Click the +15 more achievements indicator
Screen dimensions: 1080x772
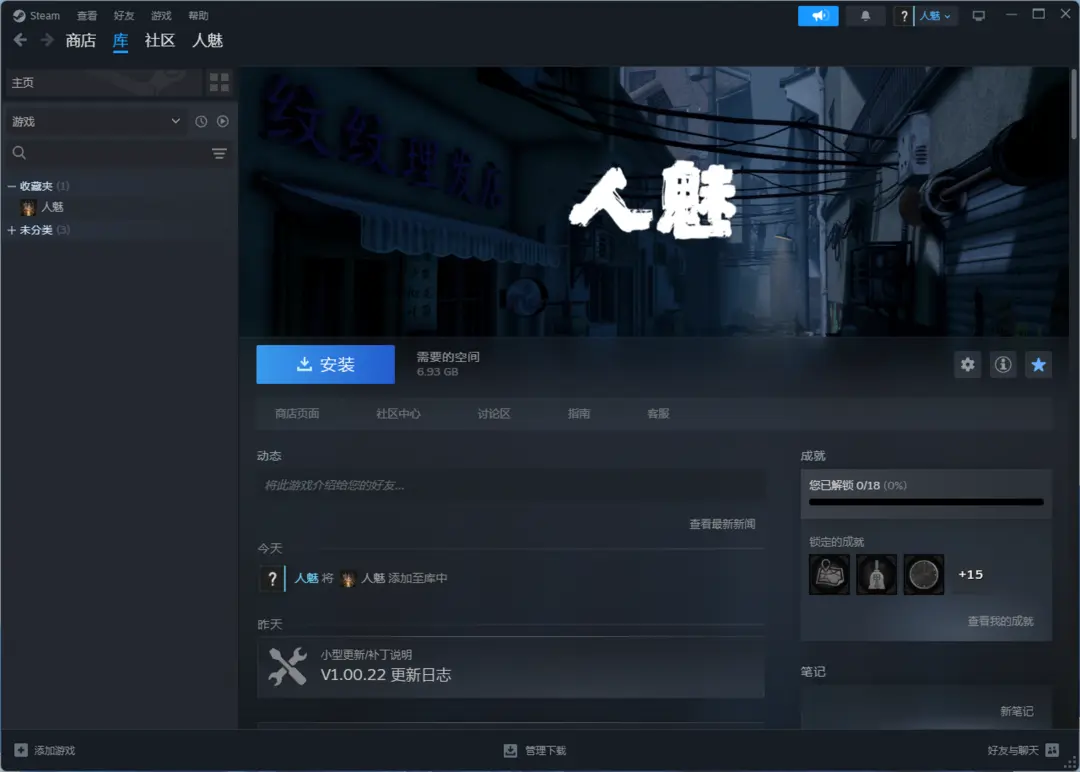click(x=970, y=574)
